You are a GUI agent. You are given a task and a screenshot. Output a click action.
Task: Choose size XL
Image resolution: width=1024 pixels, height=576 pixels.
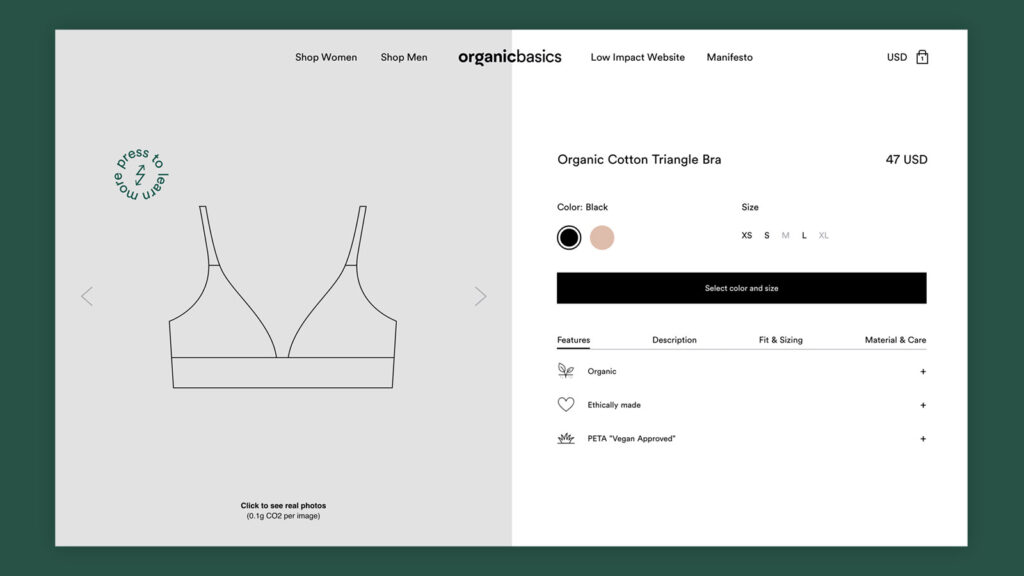(824, 236)
